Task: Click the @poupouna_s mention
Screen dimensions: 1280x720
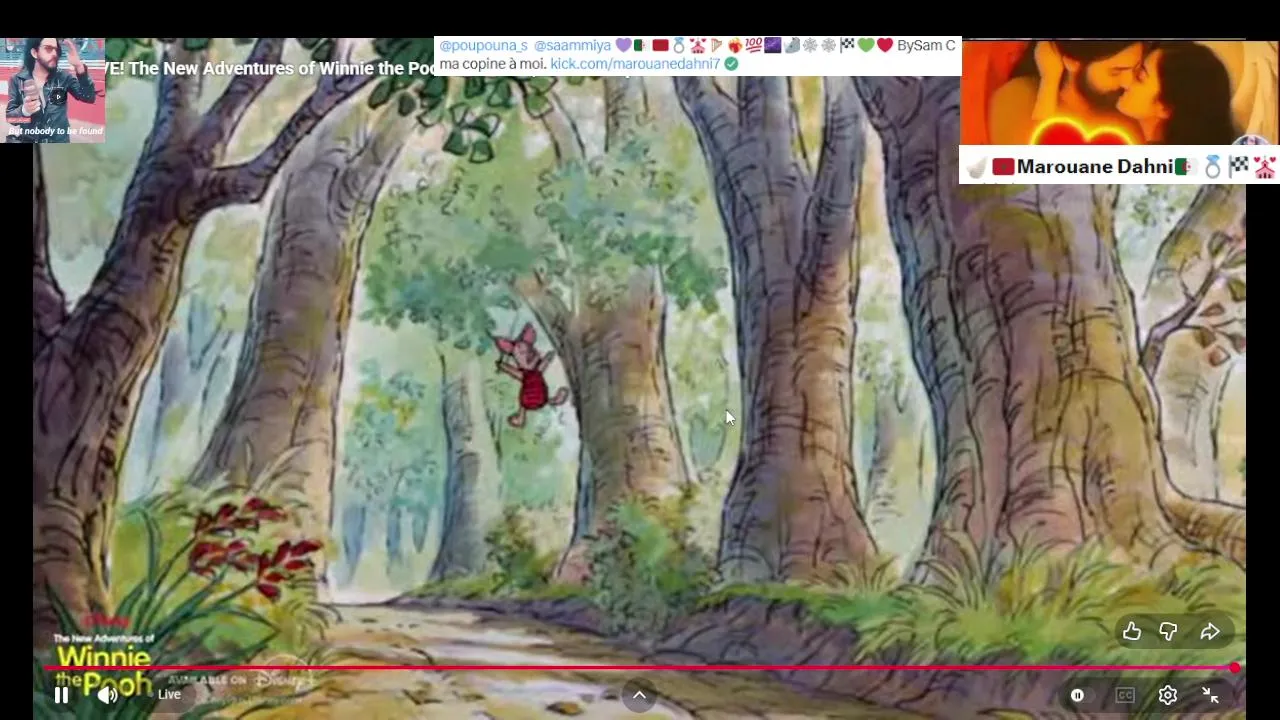Action: pyautogui.click(x=483, y=45)
